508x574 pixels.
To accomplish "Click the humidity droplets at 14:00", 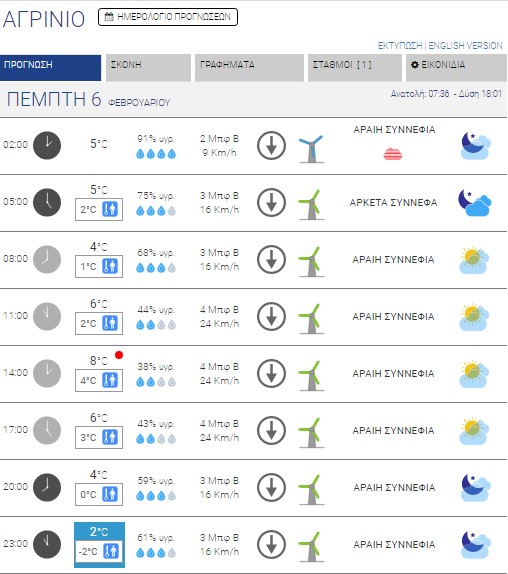I will click(156, 382).
